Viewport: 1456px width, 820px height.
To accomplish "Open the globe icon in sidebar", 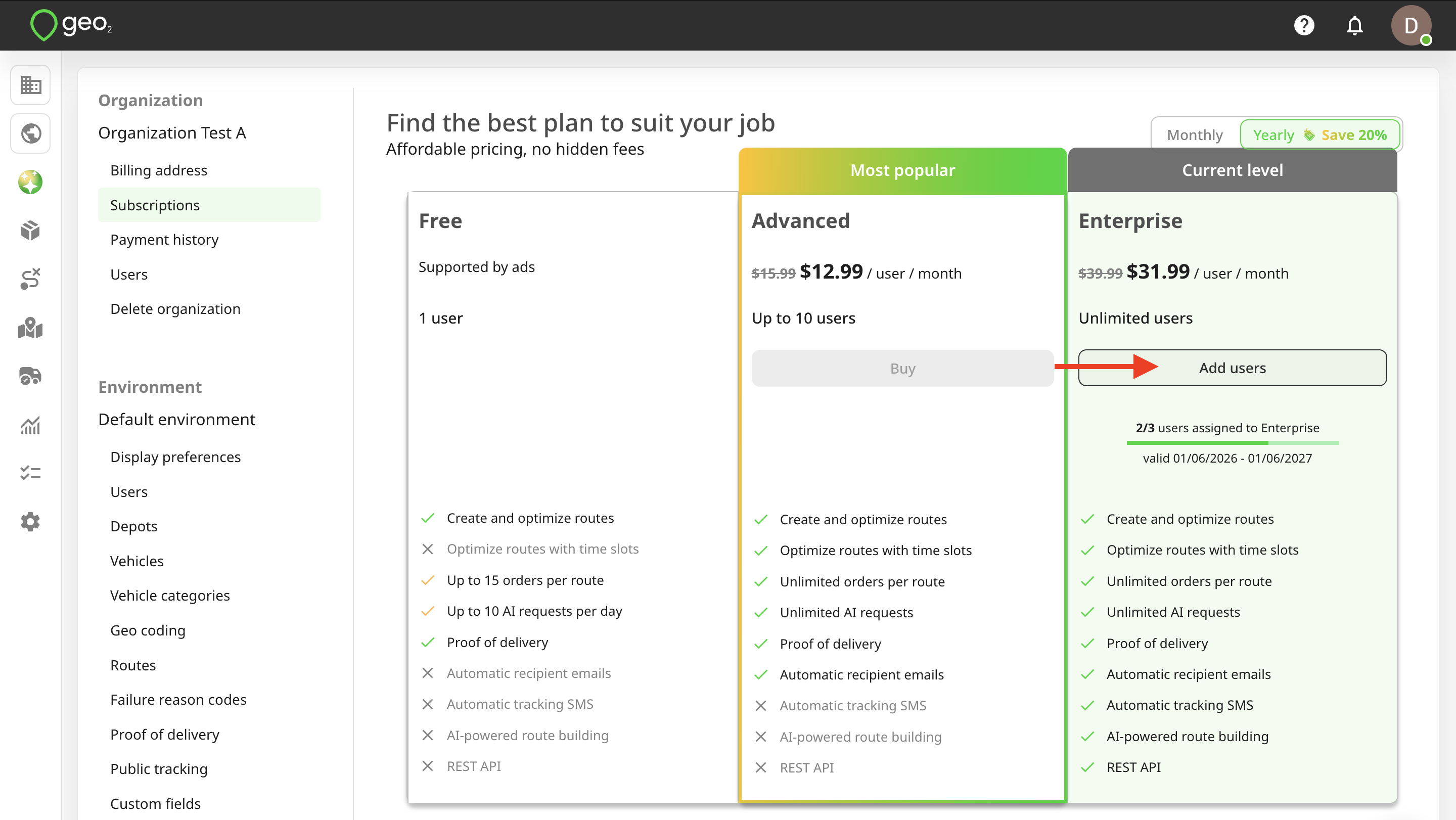I will coord(30,133).
